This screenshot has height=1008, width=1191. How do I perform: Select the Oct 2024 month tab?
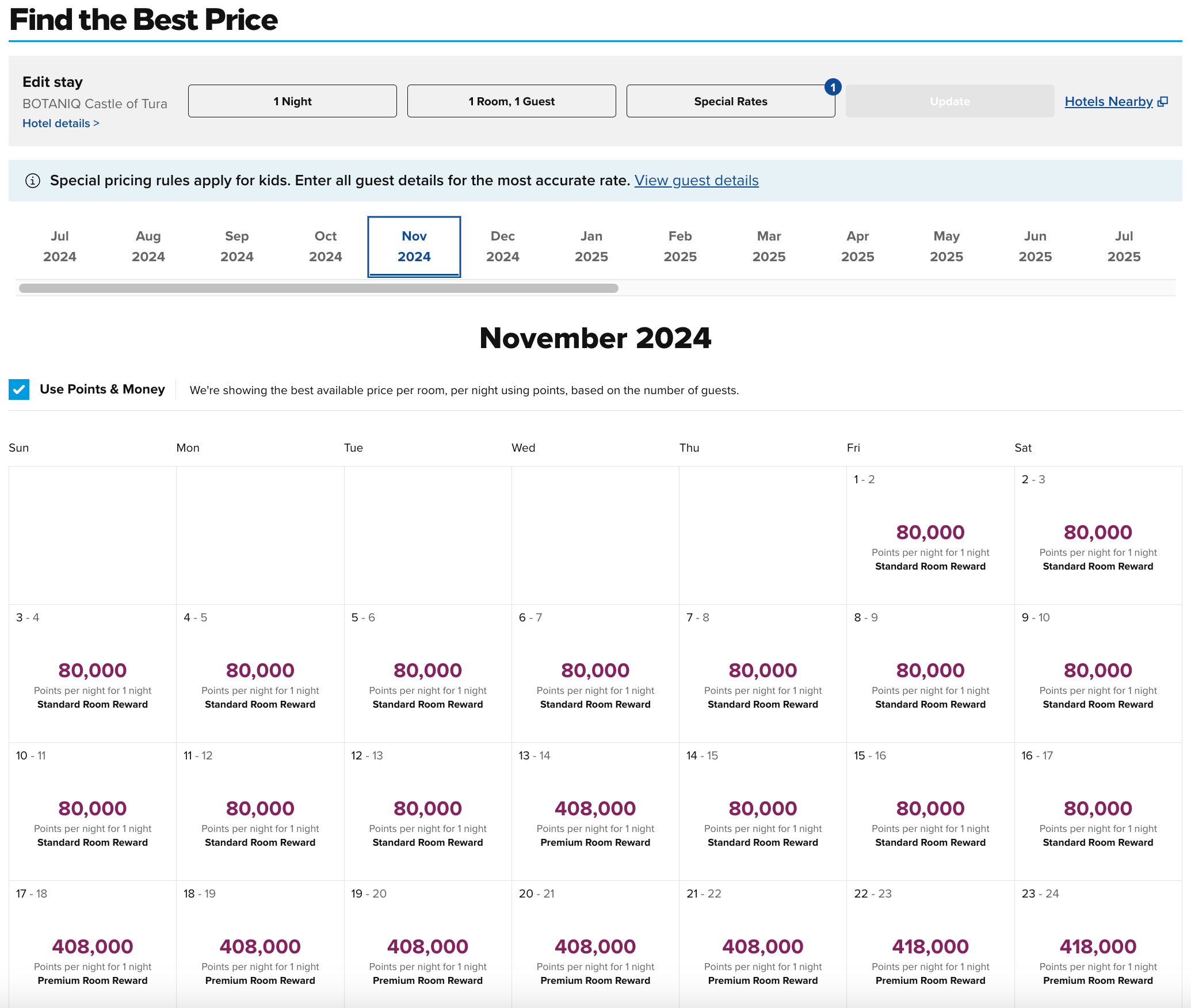click(325, 246)
